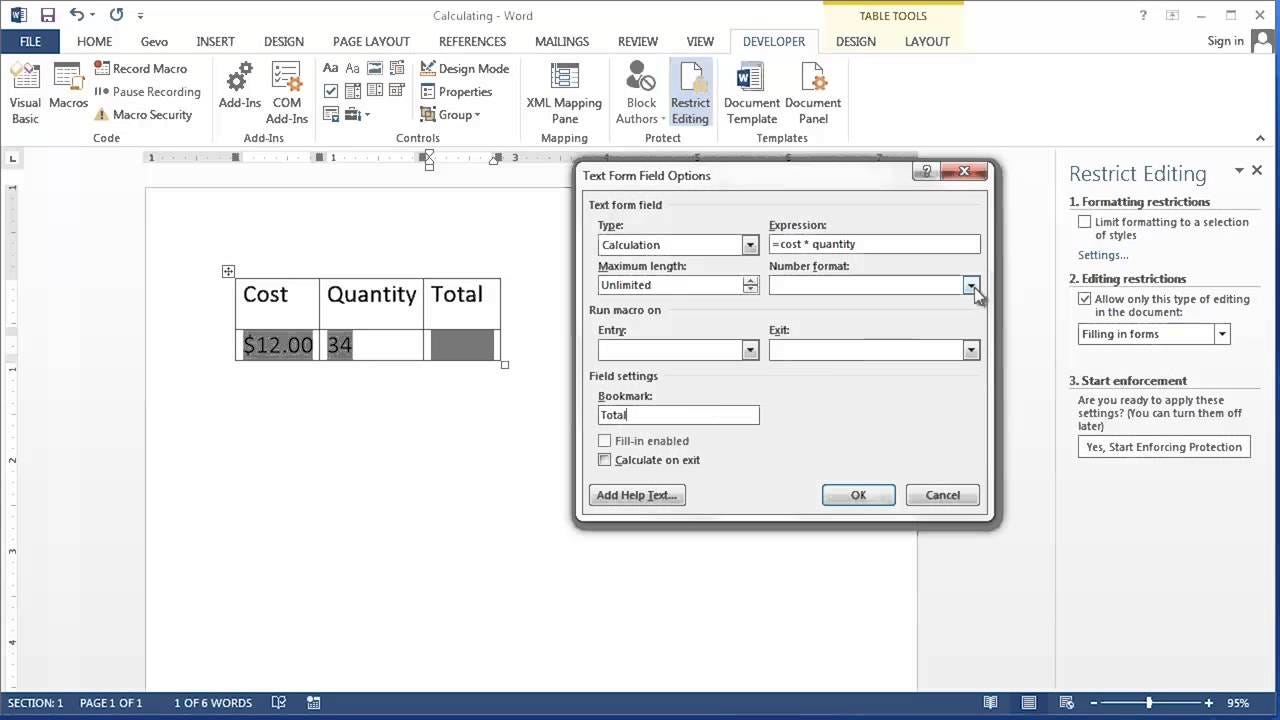Screen dimensions: 1280x720
Task: Switch to the INSERT tab
Action: 215,41
